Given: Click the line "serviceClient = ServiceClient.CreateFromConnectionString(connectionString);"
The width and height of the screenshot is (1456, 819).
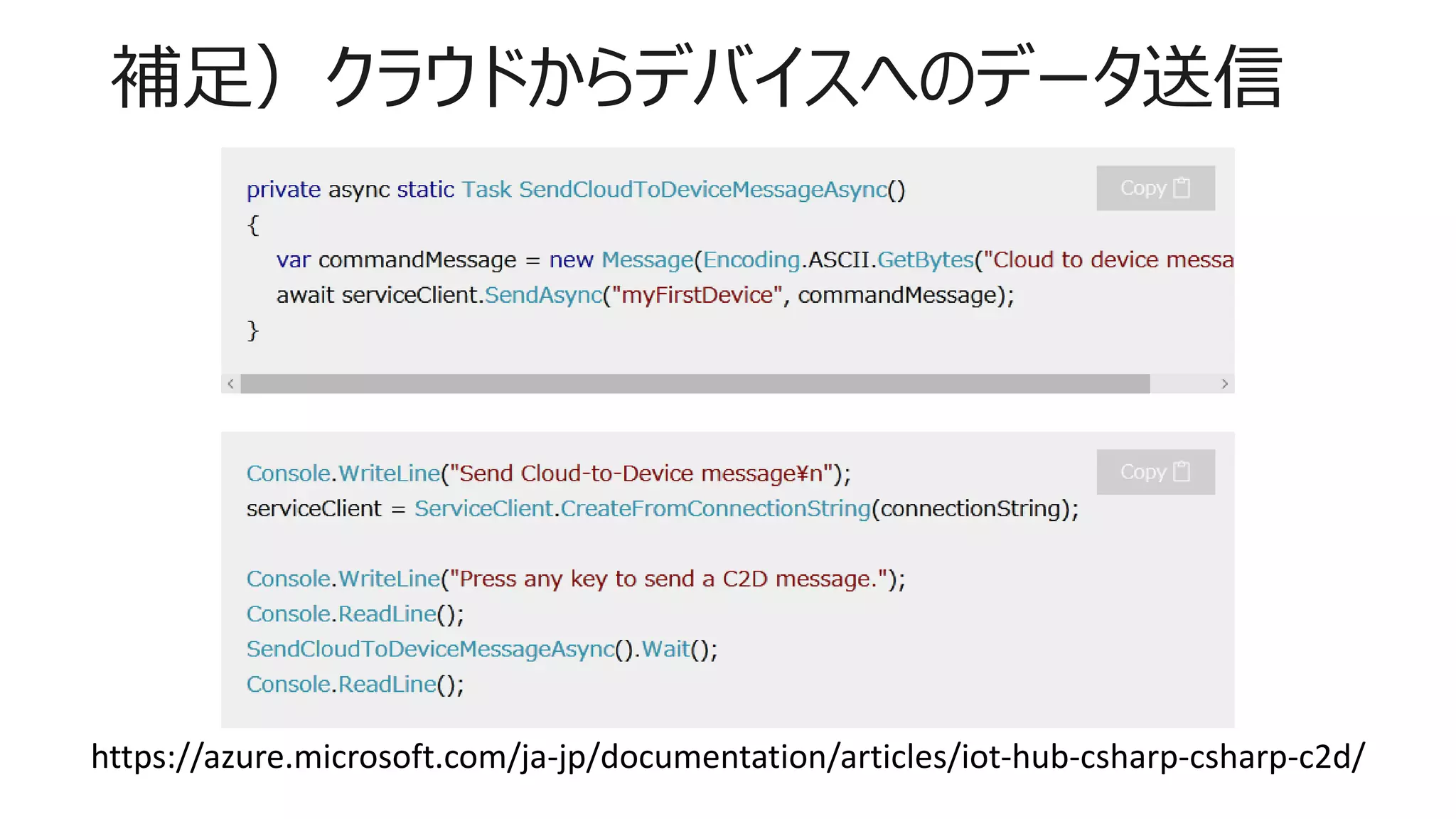Looking at the screenshot, I should [x=663, y=509].
